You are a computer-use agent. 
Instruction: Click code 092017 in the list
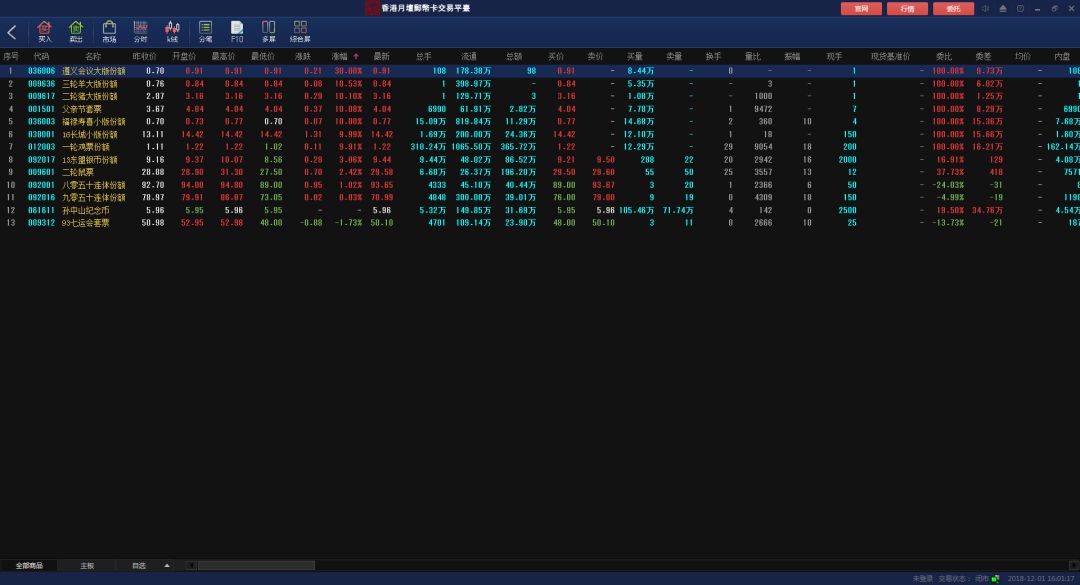(41, 160)
